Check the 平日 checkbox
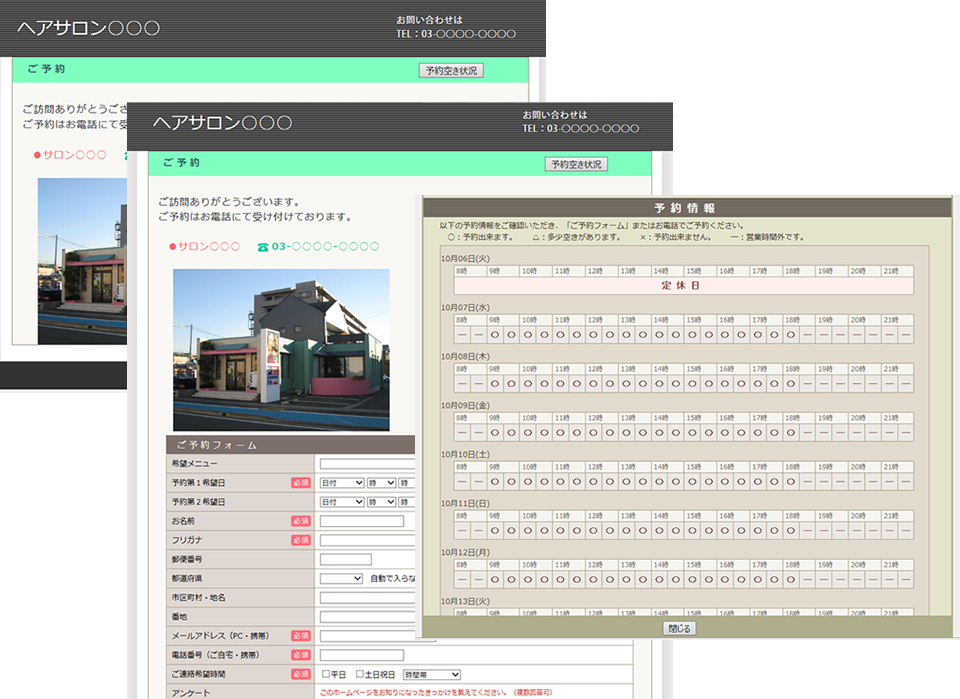Image resolution: width=960 pixels, height=699 pixels. 326,674
